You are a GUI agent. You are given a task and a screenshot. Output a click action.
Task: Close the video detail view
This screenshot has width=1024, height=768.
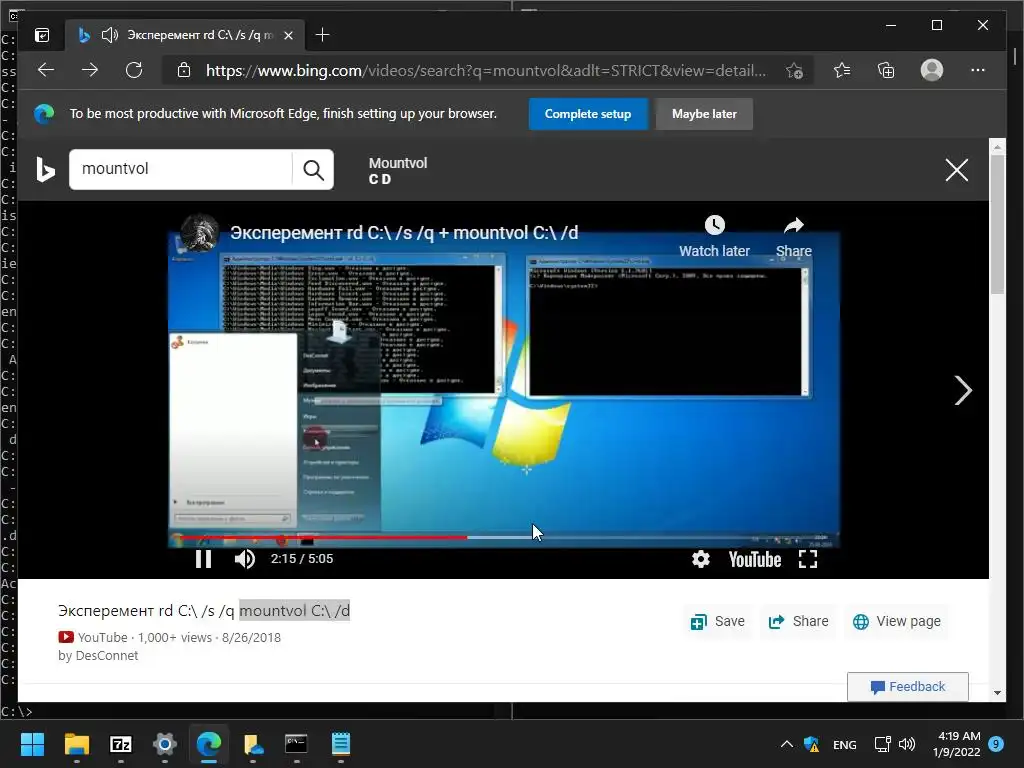957,170
